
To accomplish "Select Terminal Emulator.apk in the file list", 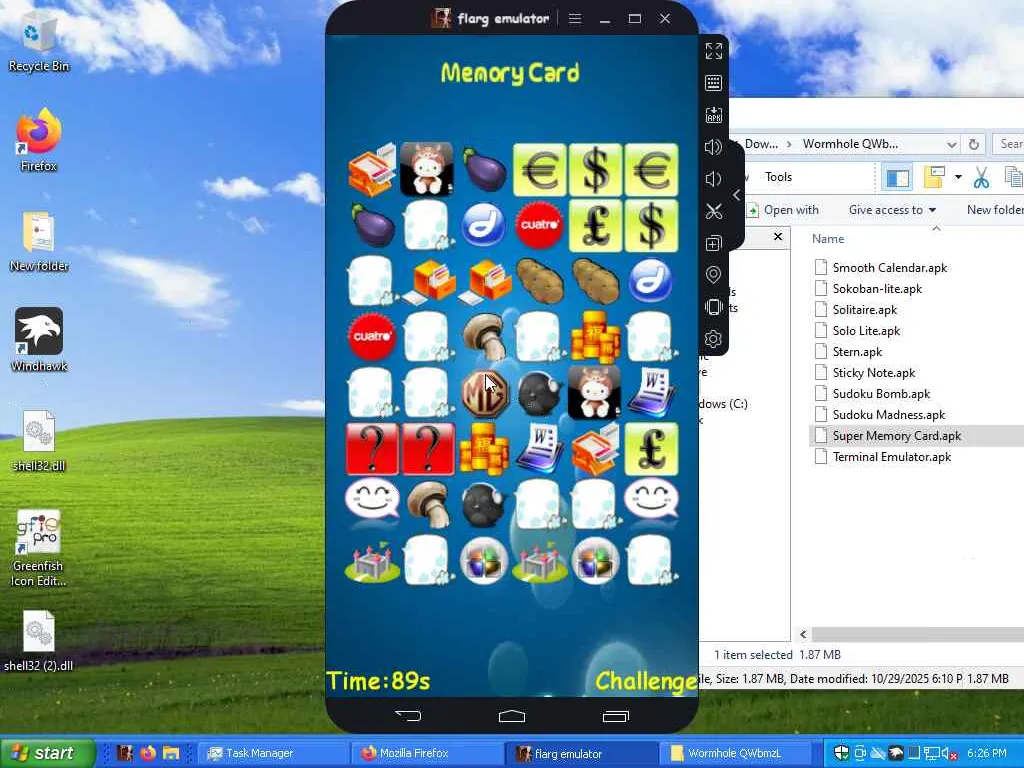I will click(x=891, y=456).
